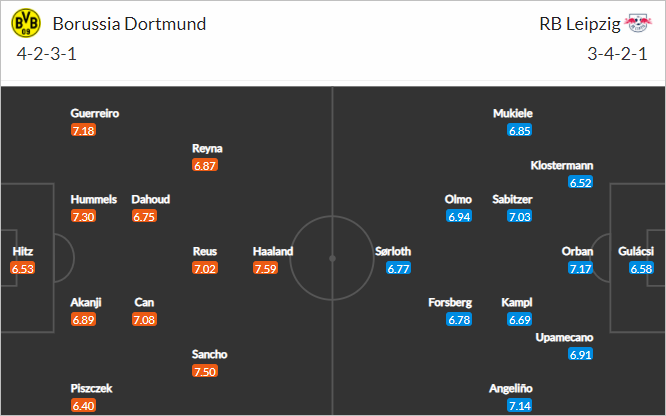
Task: Click Sabitzer's 7.03 rating badge
Action: [x=519, y=216]
